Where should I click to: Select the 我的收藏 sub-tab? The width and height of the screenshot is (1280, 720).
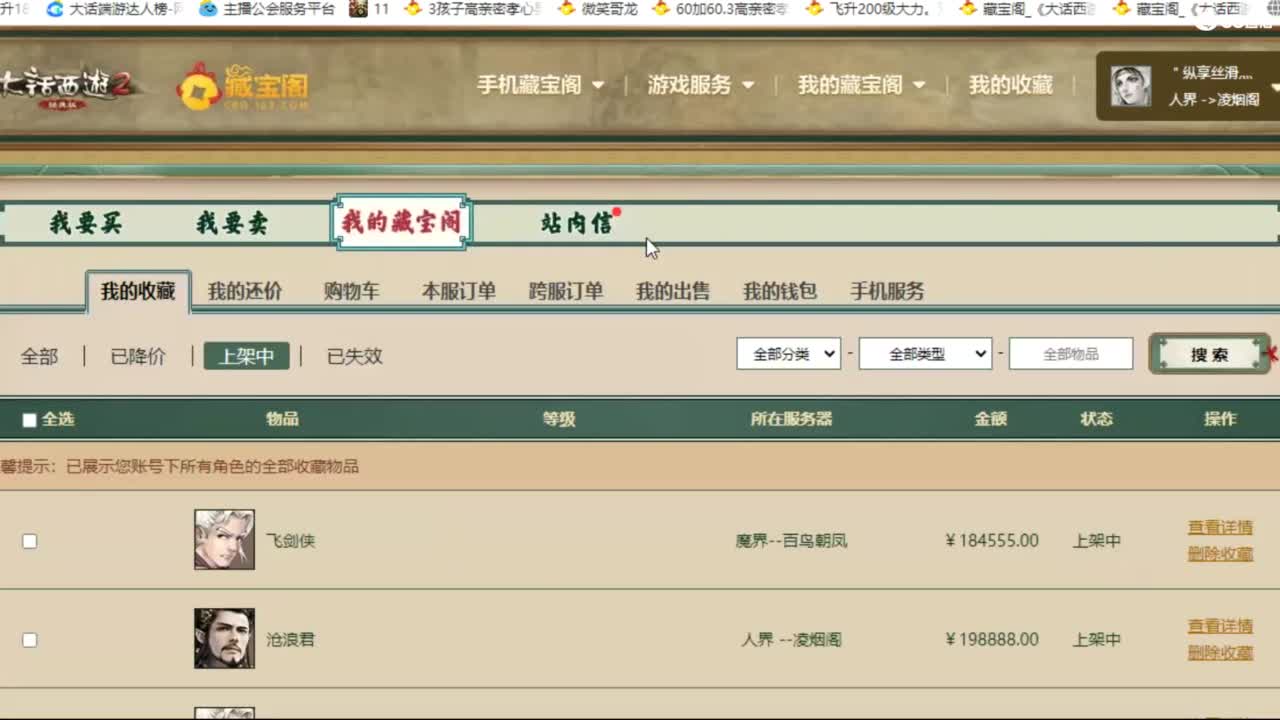(138, 291)
